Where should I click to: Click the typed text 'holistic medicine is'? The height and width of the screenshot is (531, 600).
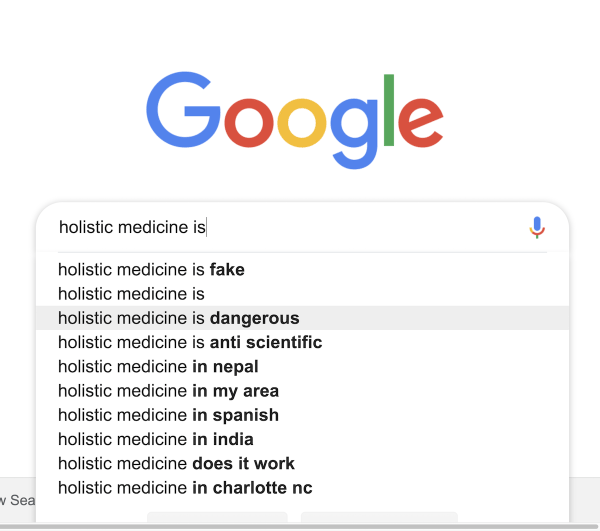tap(132, 228)
